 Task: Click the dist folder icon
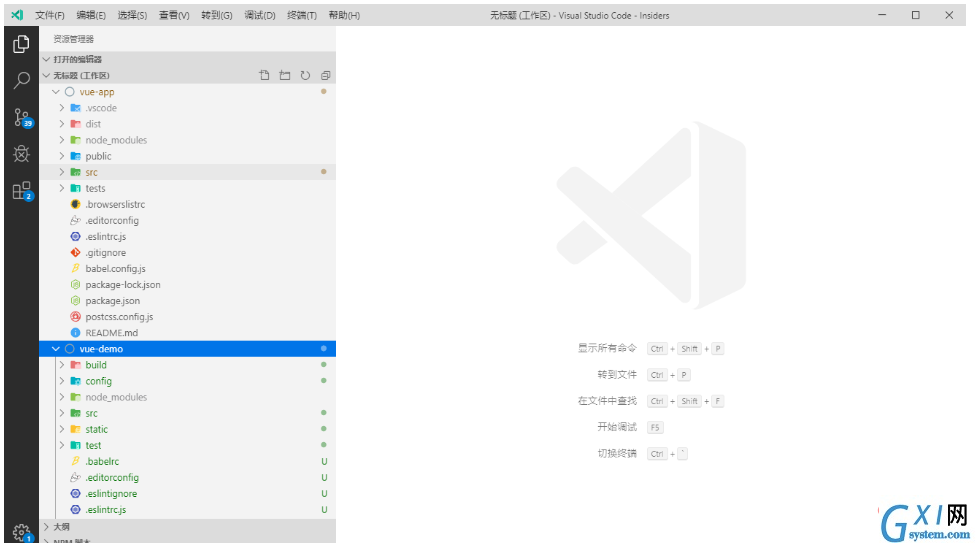75,123
